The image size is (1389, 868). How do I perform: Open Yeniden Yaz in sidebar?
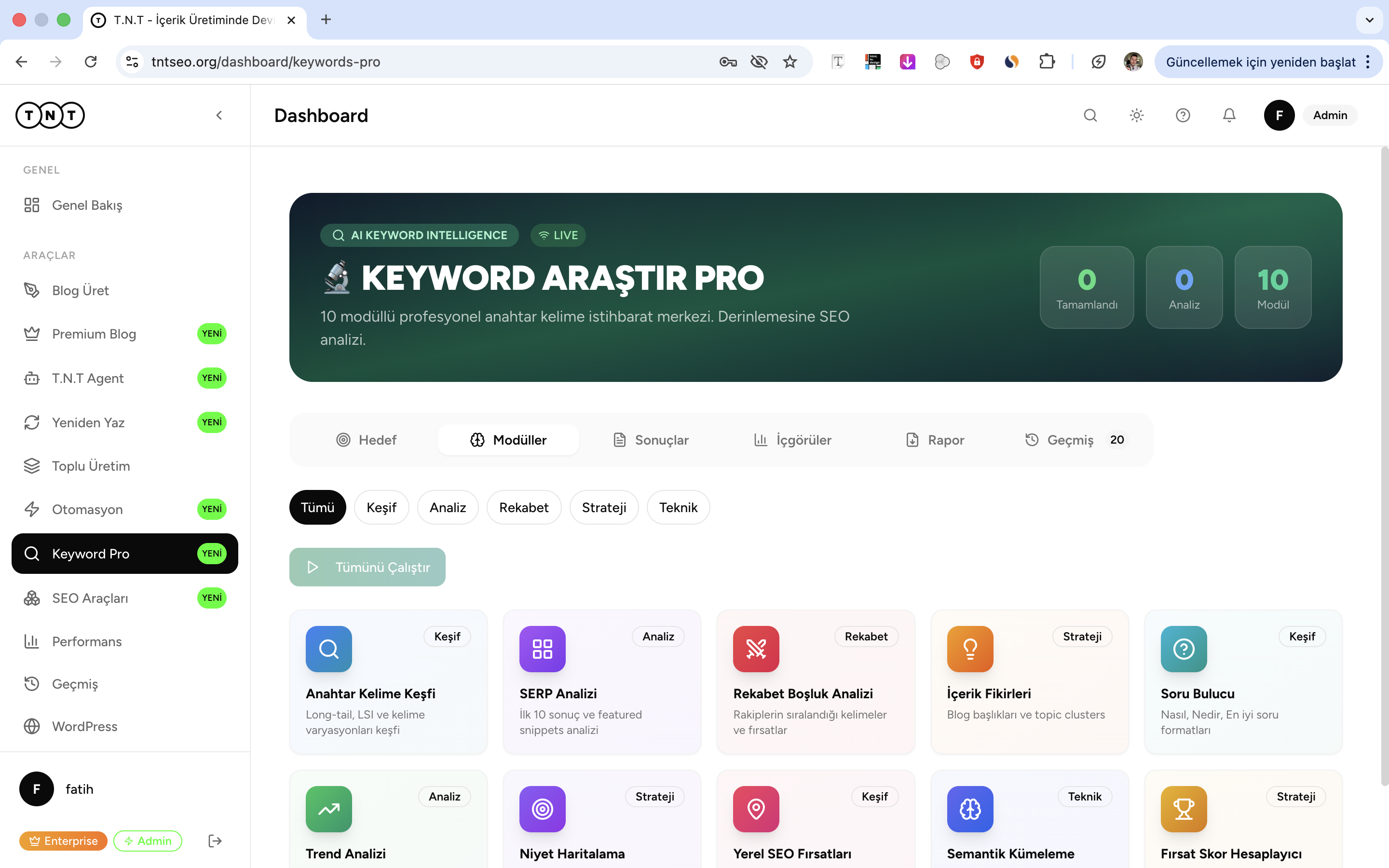(124, 422)
